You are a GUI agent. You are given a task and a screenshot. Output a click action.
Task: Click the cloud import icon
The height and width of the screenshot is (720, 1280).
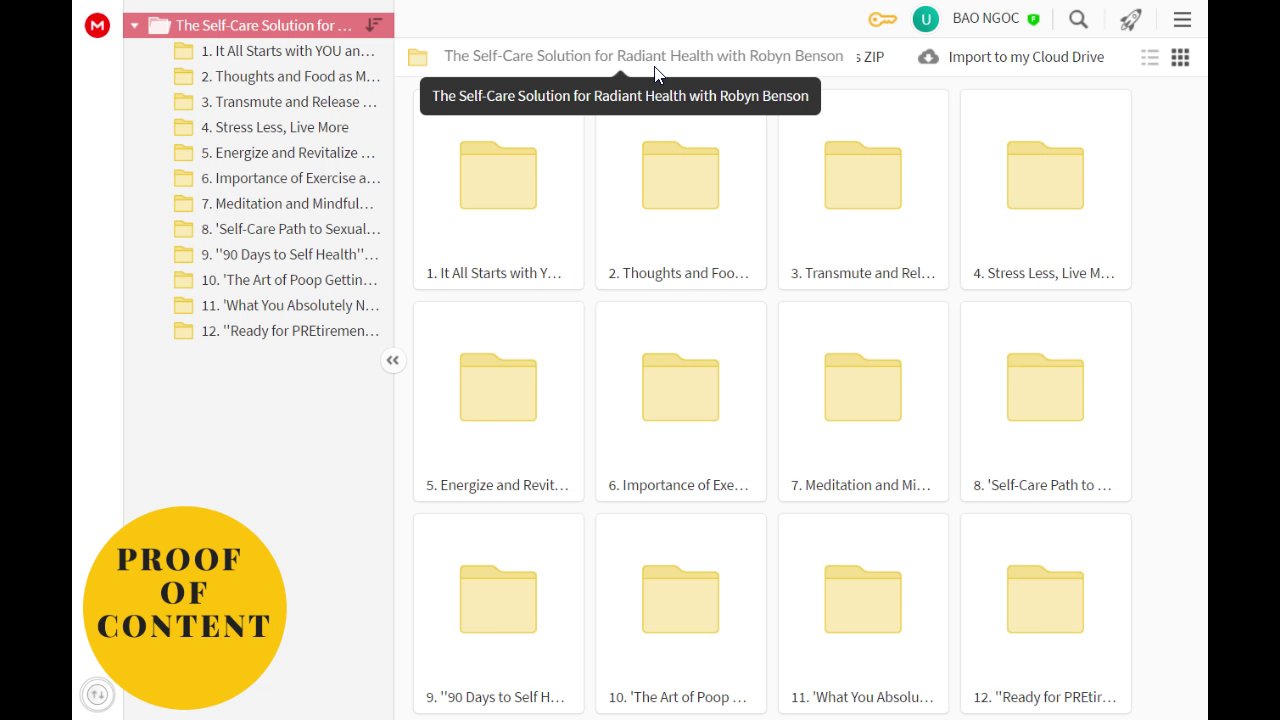click(928, 57)
